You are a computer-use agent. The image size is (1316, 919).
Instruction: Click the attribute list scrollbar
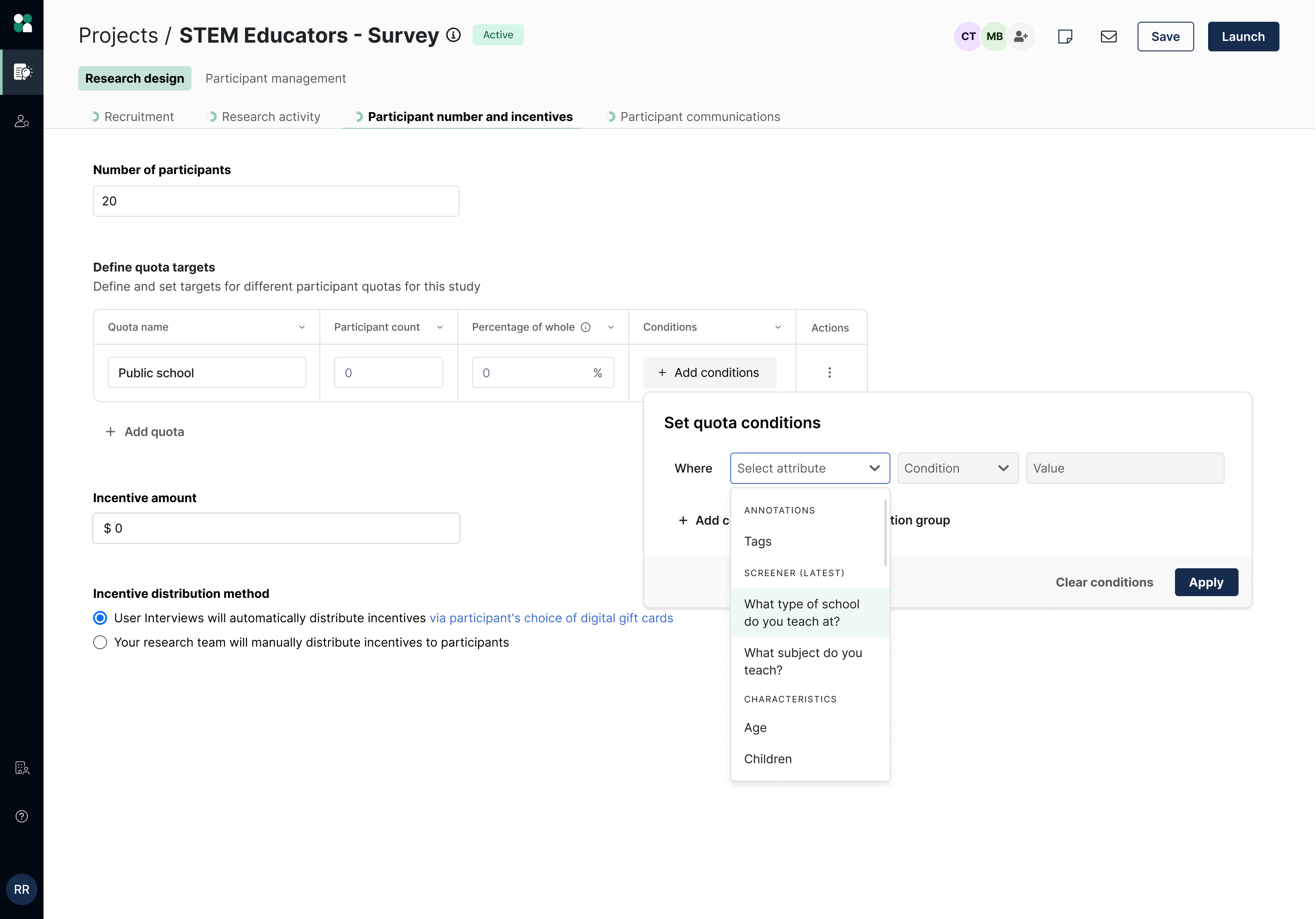tap(886, 533)
